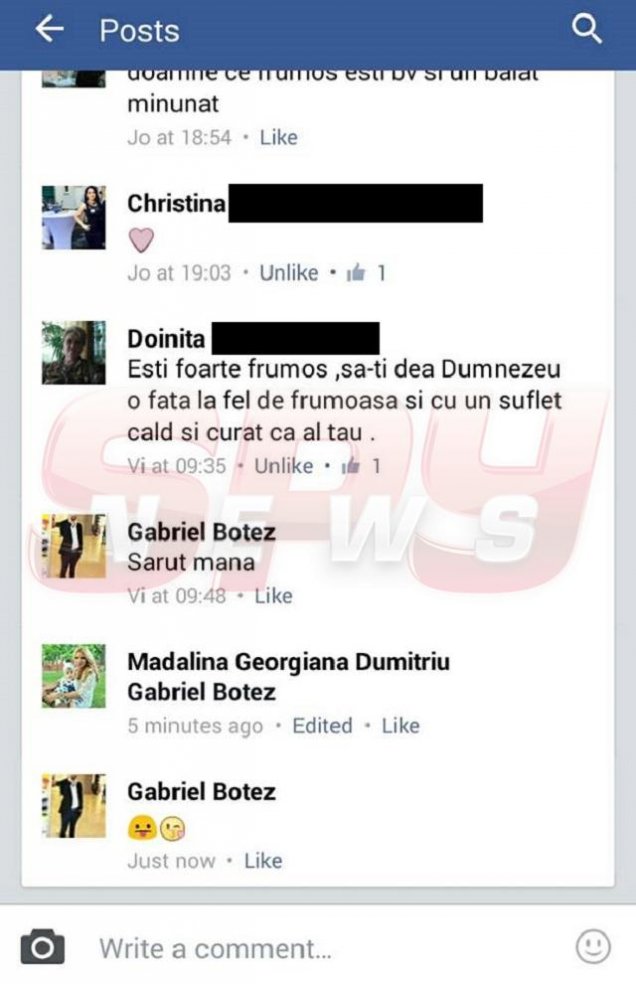This screenshot has width=636, height=984.
Task: Click thumbs-up count on Doinita's comment
Action: pos(361,466)
